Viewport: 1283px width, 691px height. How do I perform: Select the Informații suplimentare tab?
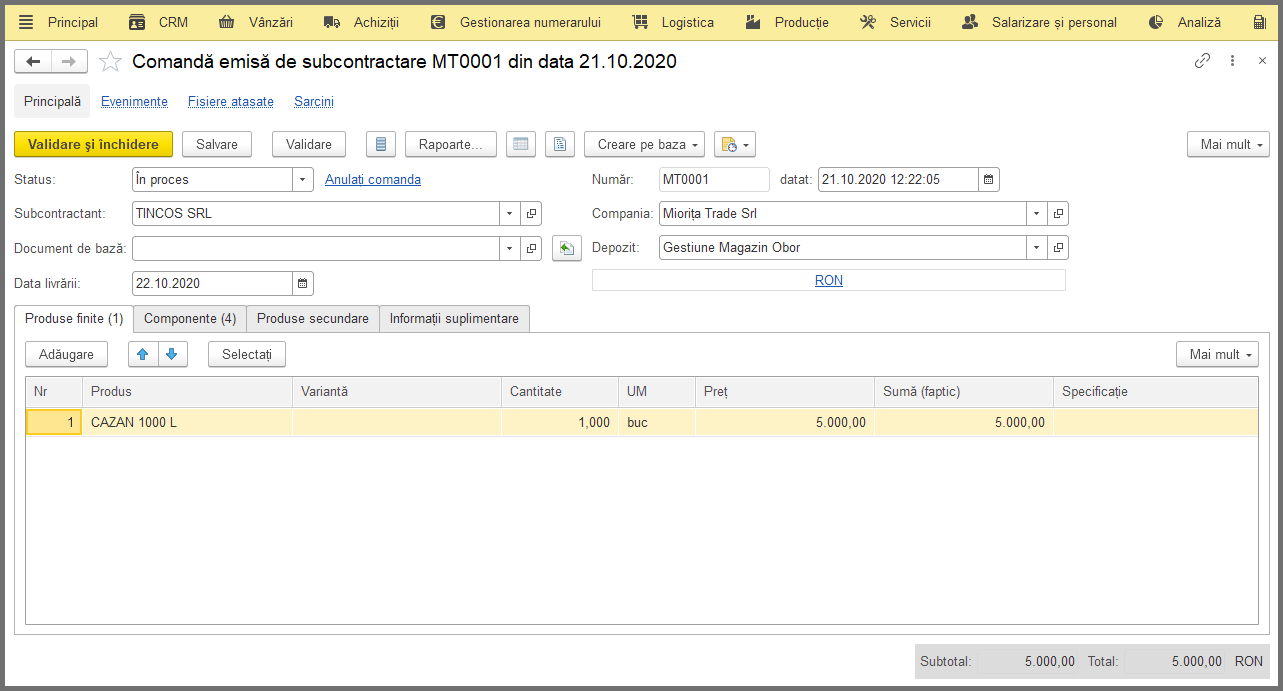pyautogui.click(x=454, y=319)
